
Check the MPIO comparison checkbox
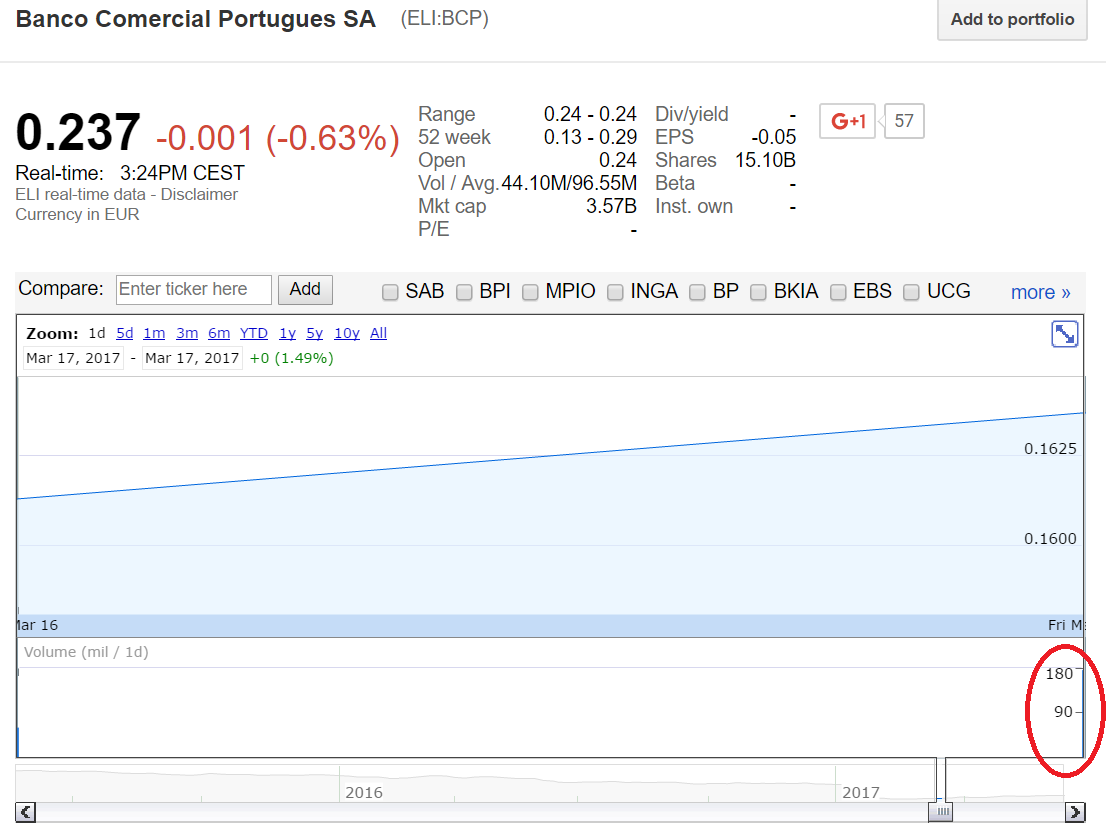coord(530,292)
